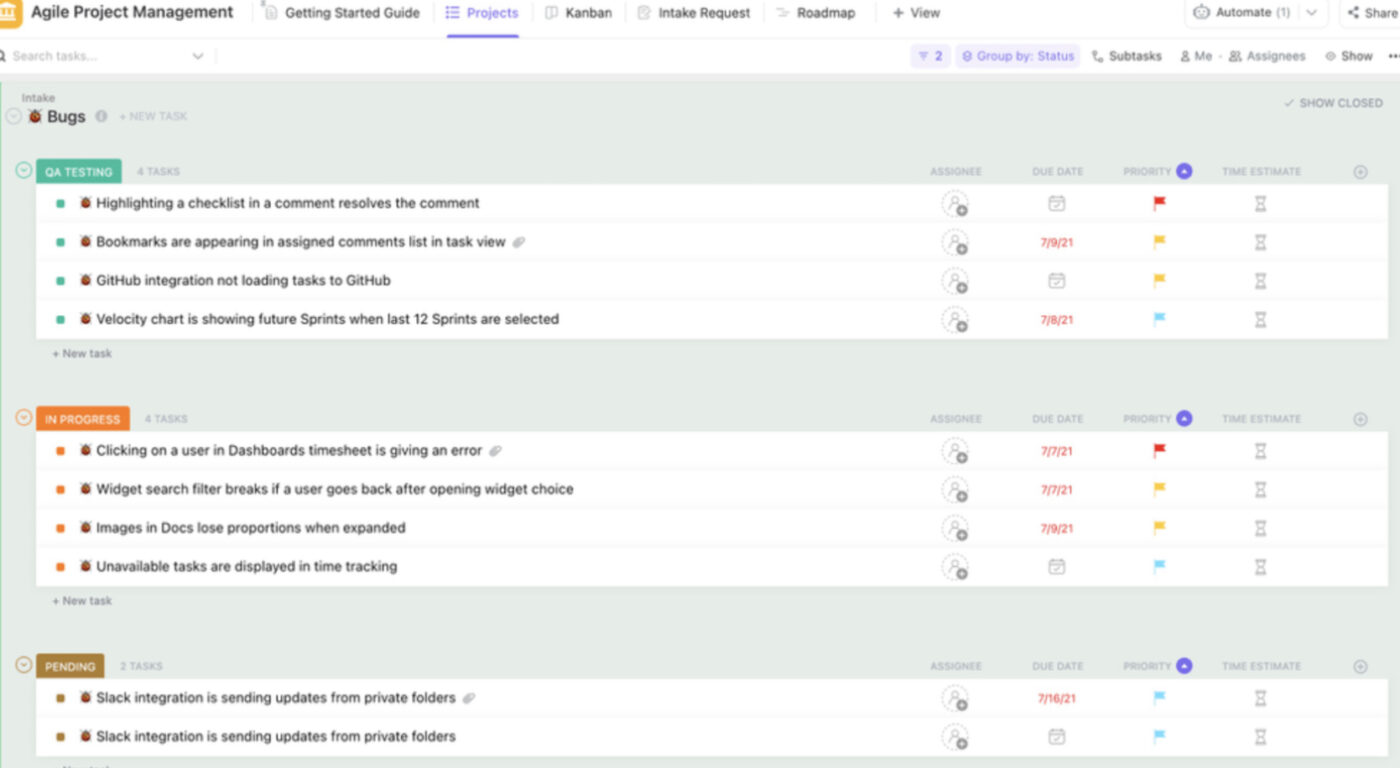Click the Search tasks input field
1400x768 pixels.
[x=100, y=56]
